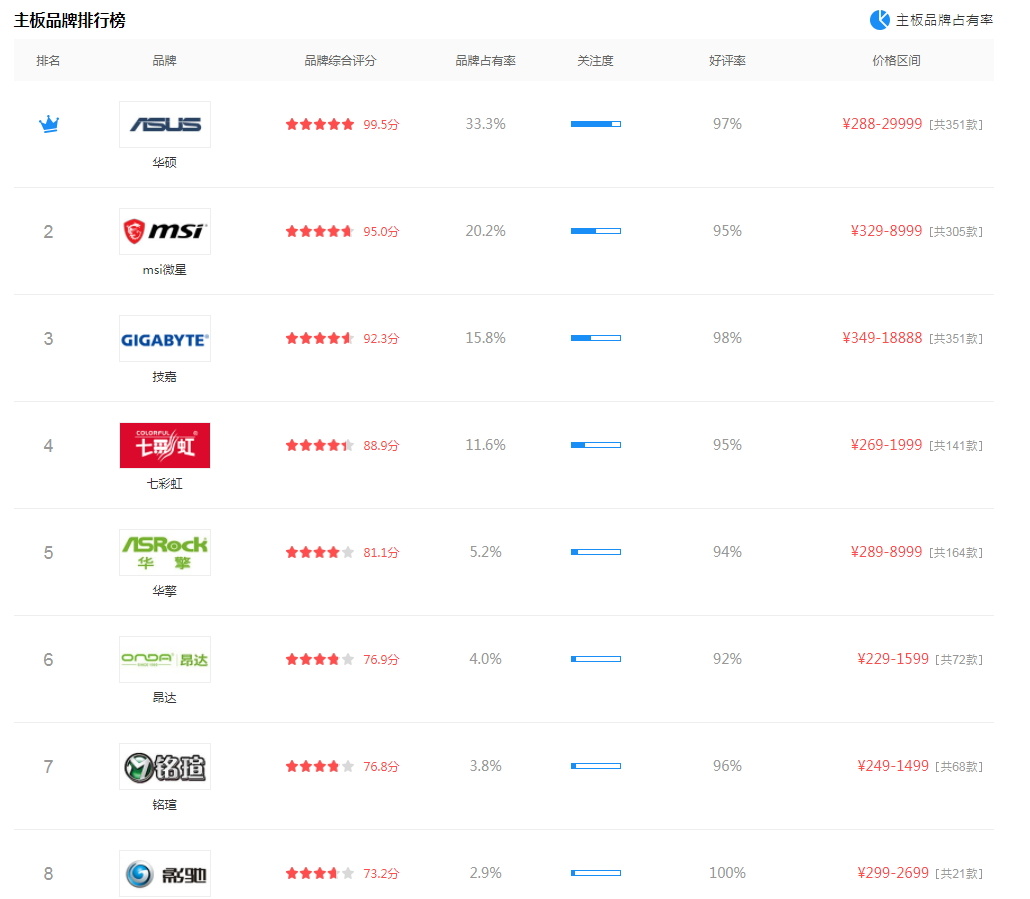Click the 好评率 column header
Viewport: 1030px width, 899px height.
(x=727, y=60)
